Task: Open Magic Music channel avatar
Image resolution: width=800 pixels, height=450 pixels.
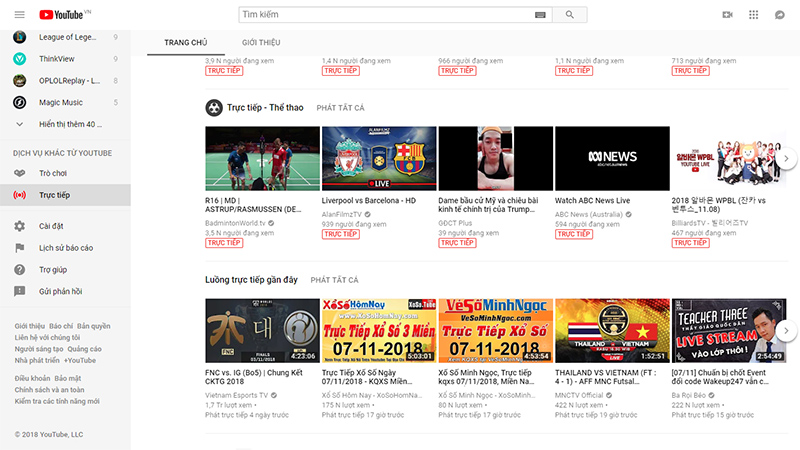Action: [x=19, y=103]
